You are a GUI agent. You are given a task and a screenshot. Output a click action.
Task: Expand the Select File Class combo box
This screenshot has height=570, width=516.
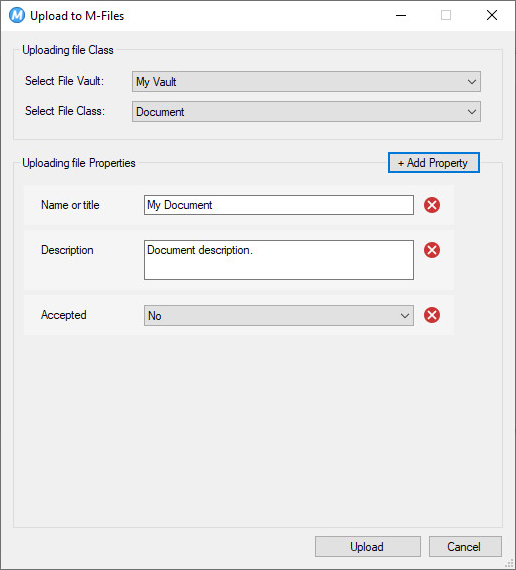[306, 112]
